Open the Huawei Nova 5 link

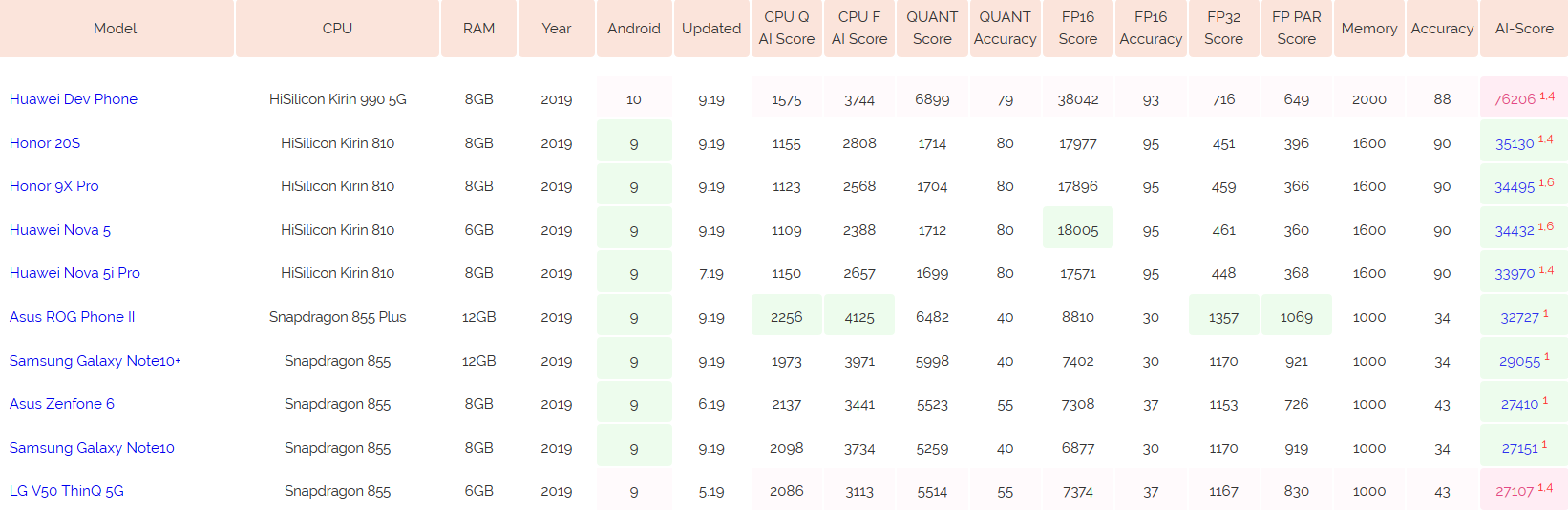point(60,230)
